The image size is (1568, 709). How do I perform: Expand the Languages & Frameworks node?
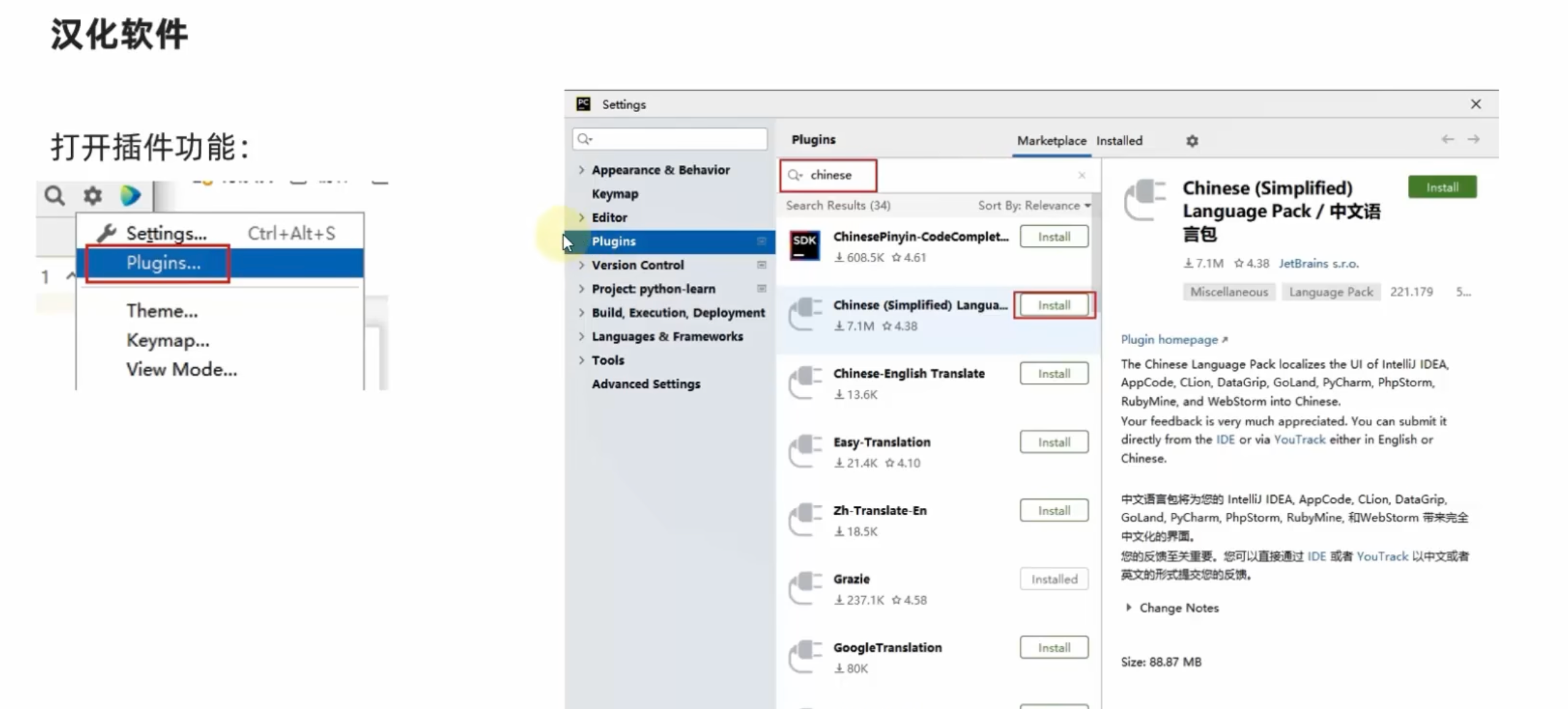581,337
